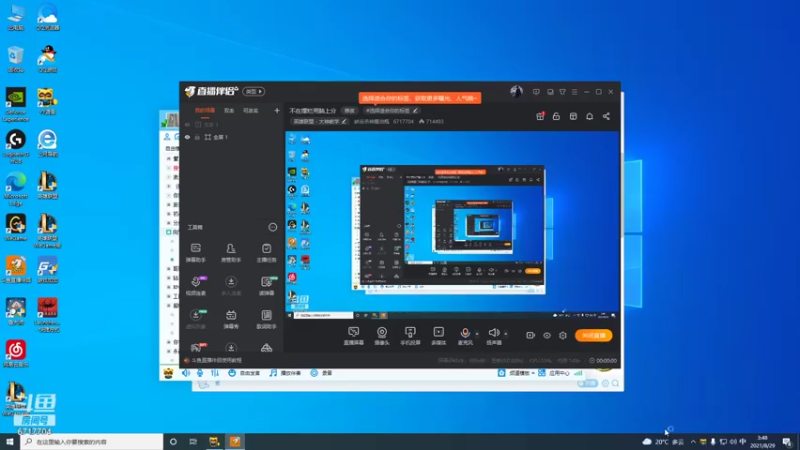Open the 读弹幕 tool in the toolbox
The image size is (800, 450).
[x=266, y=286]
